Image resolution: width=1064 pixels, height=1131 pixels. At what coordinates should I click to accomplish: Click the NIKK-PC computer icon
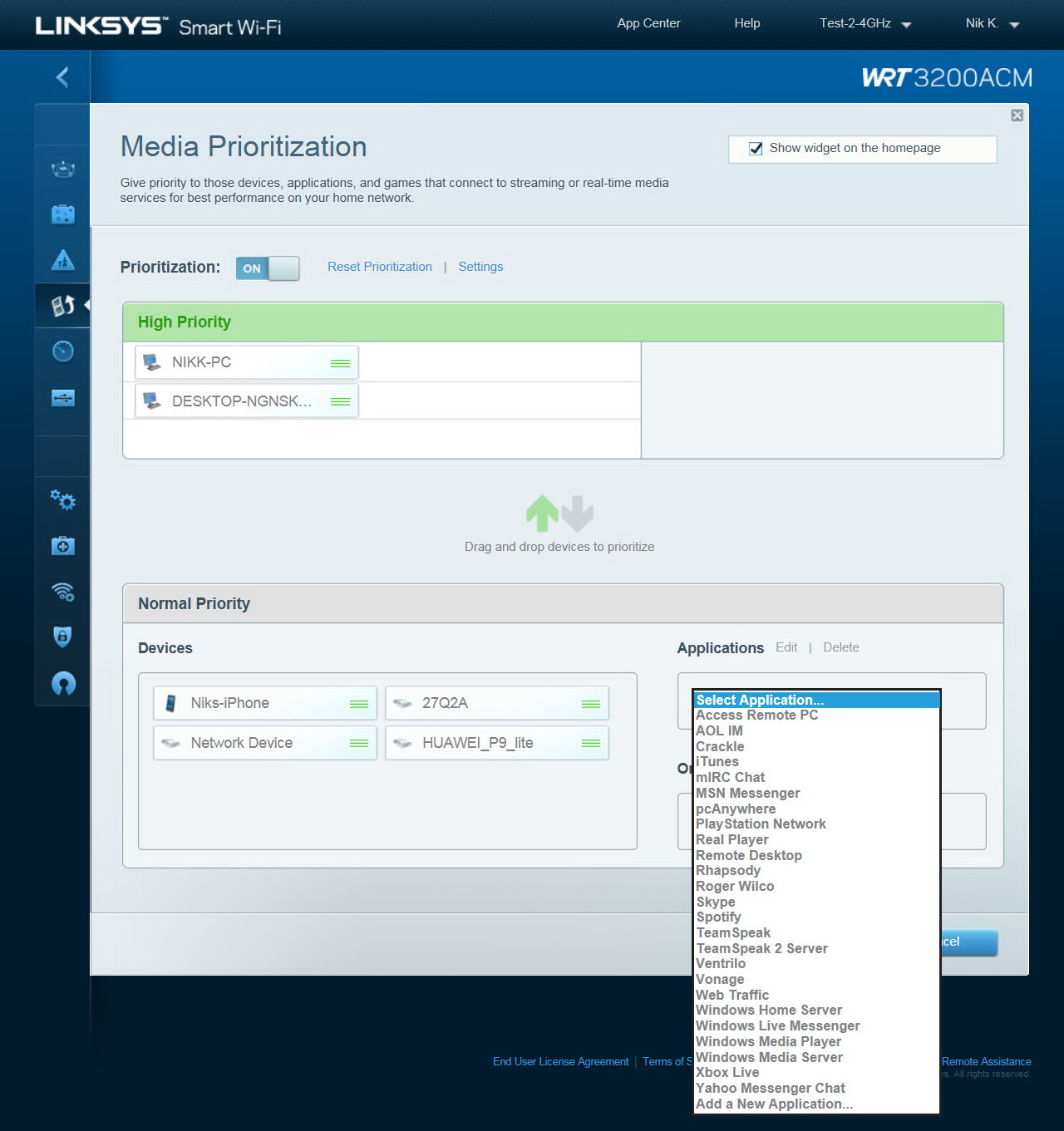click(x=152, y=362)
